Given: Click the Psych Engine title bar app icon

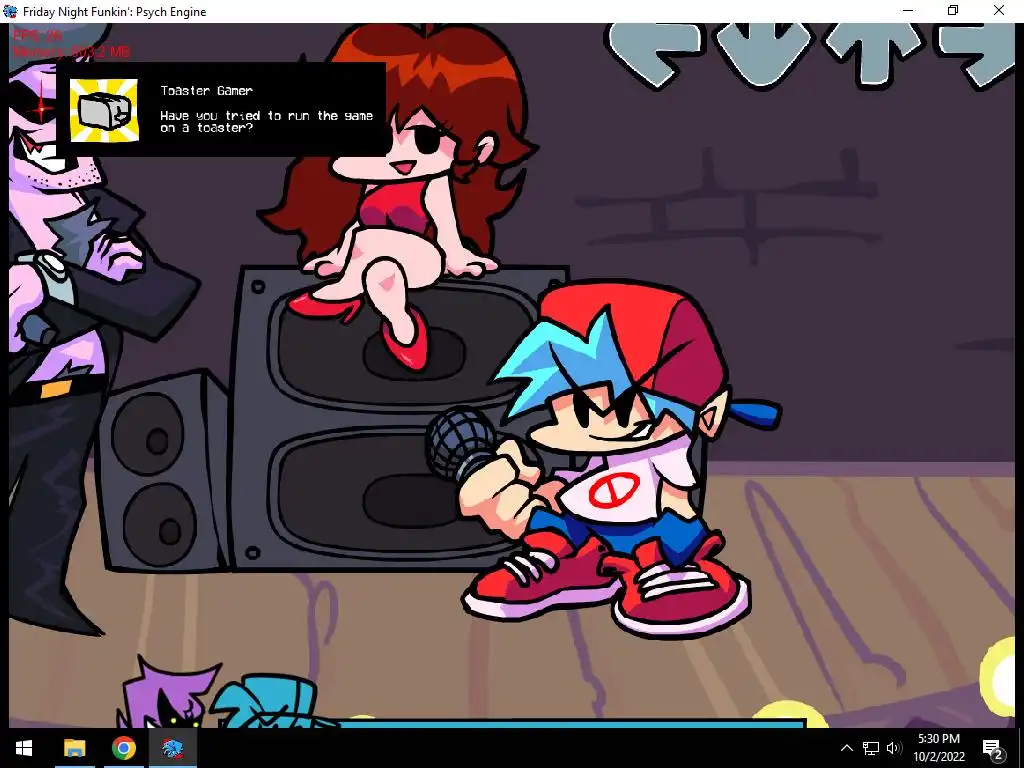Looking at the screenshot, I should point(10,11).
